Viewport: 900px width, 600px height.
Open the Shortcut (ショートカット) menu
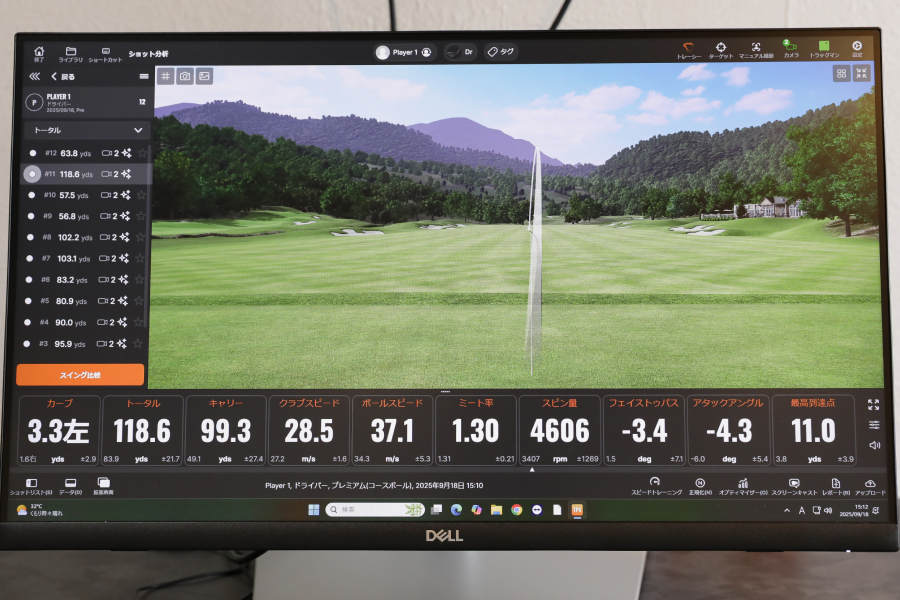click(105, 54)
